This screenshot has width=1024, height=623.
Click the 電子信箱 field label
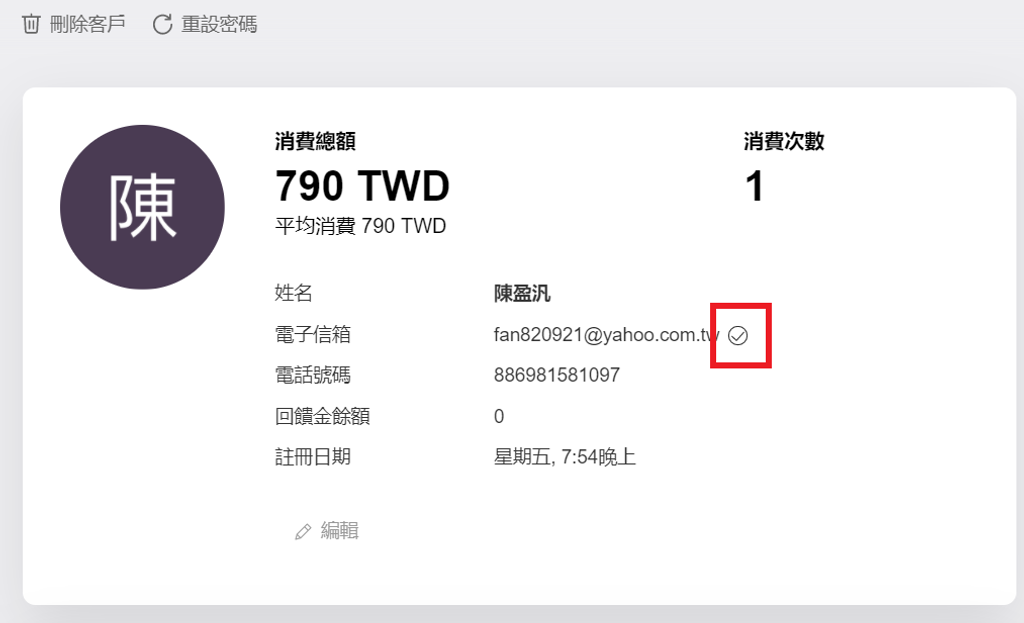click(313, 334)
